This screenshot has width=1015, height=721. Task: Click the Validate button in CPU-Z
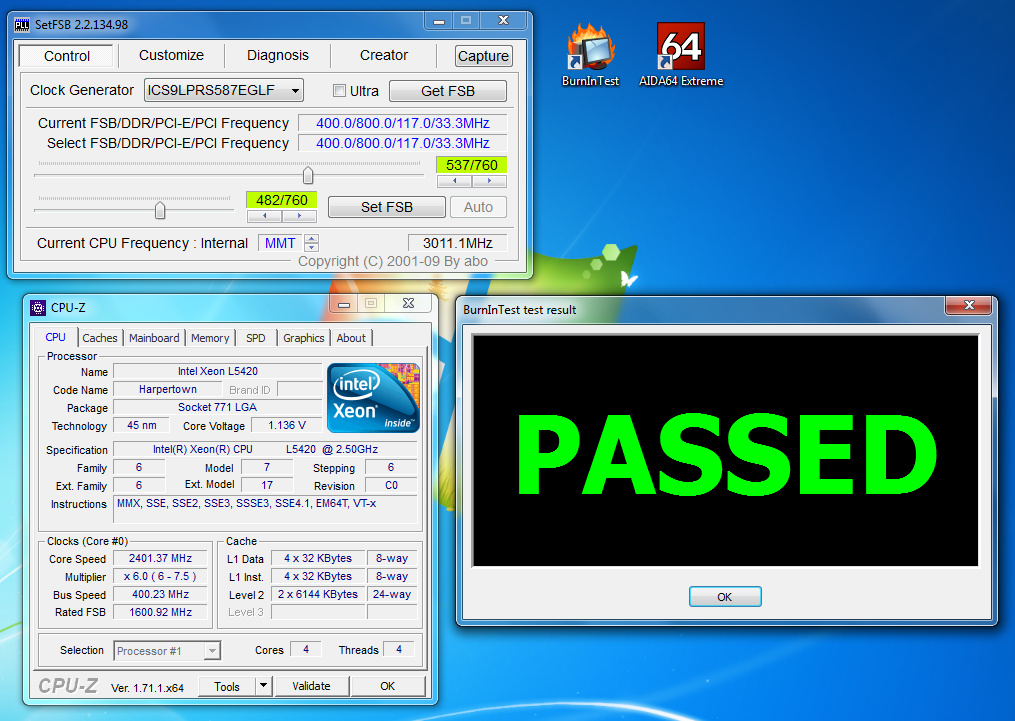311,686
